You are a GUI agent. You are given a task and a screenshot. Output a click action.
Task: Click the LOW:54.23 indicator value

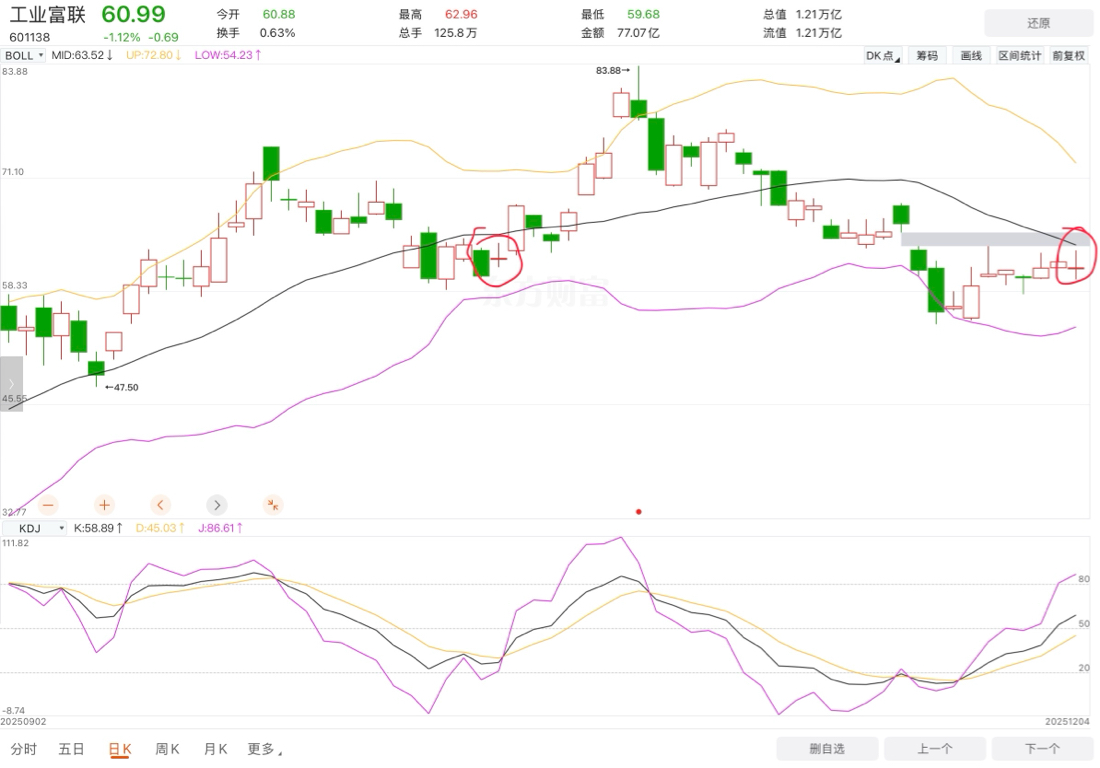228,55
